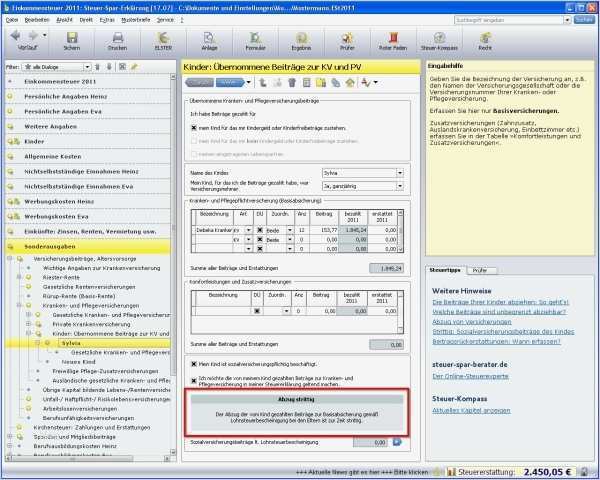Click the Roter Faden toolbar icon
The width and height of the screenshot is (600, 480).
[392, 40]
